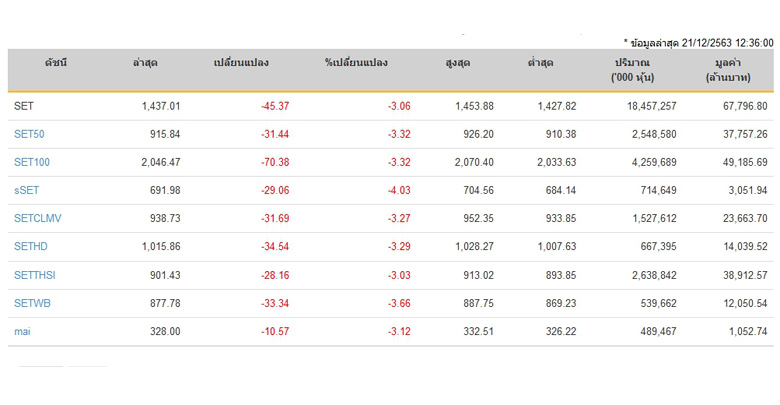Click the sSET index link
The width and height of the screenshot is (780, 405).
(27, 190)
